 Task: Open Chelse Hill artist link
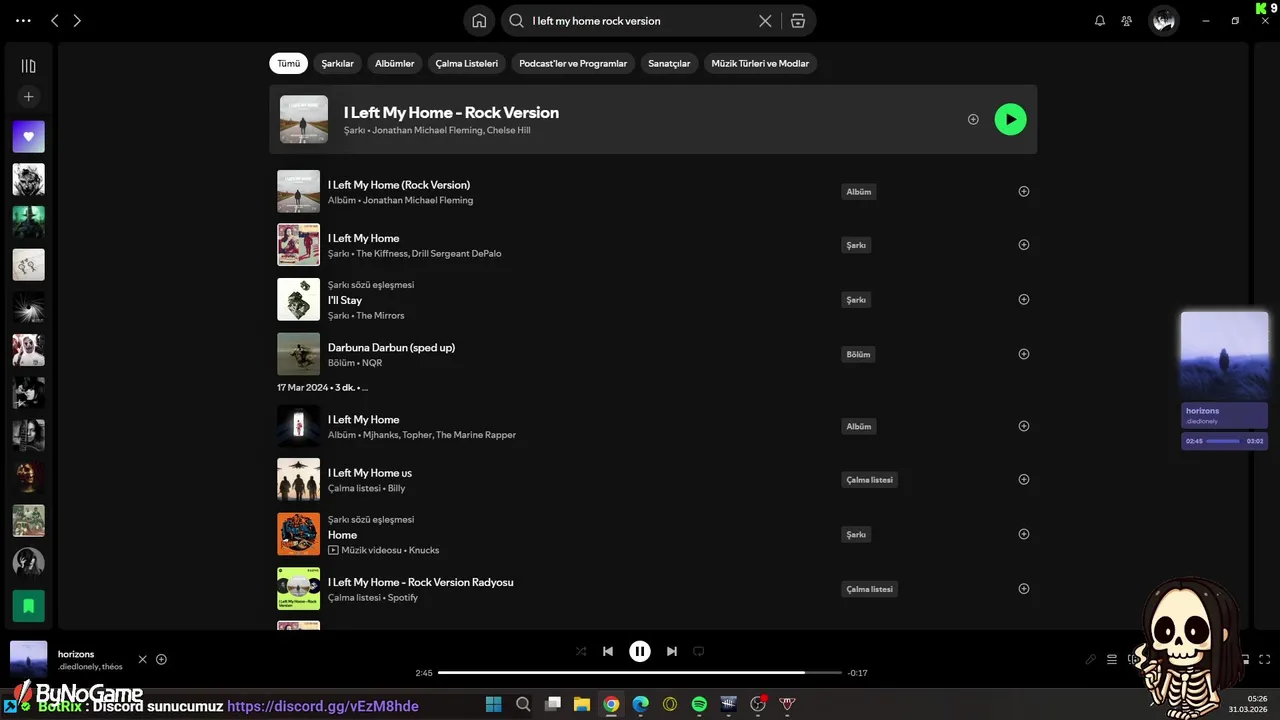pos(508,130)
